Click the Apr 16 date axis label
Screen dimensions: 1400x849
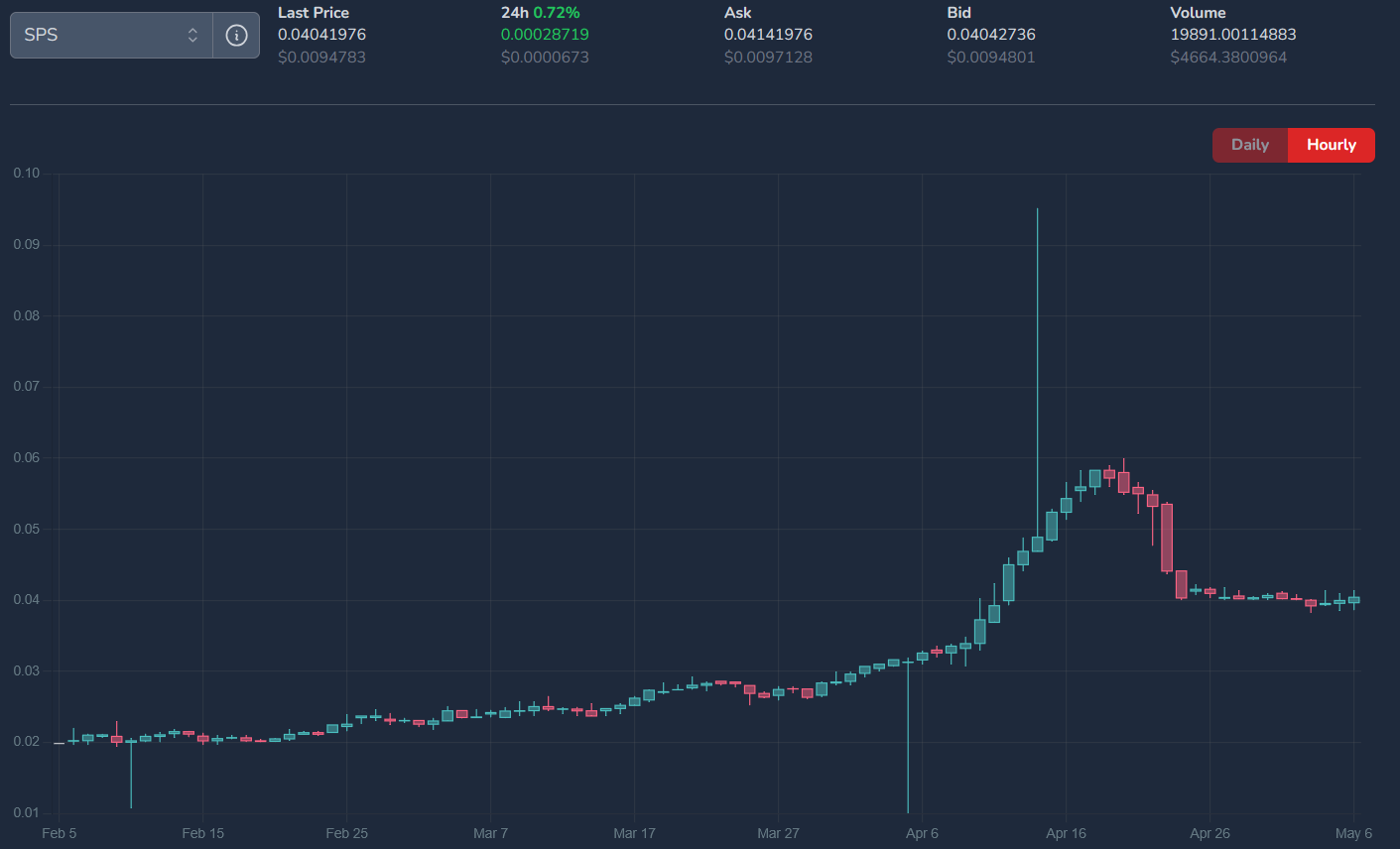(1066, 833)
